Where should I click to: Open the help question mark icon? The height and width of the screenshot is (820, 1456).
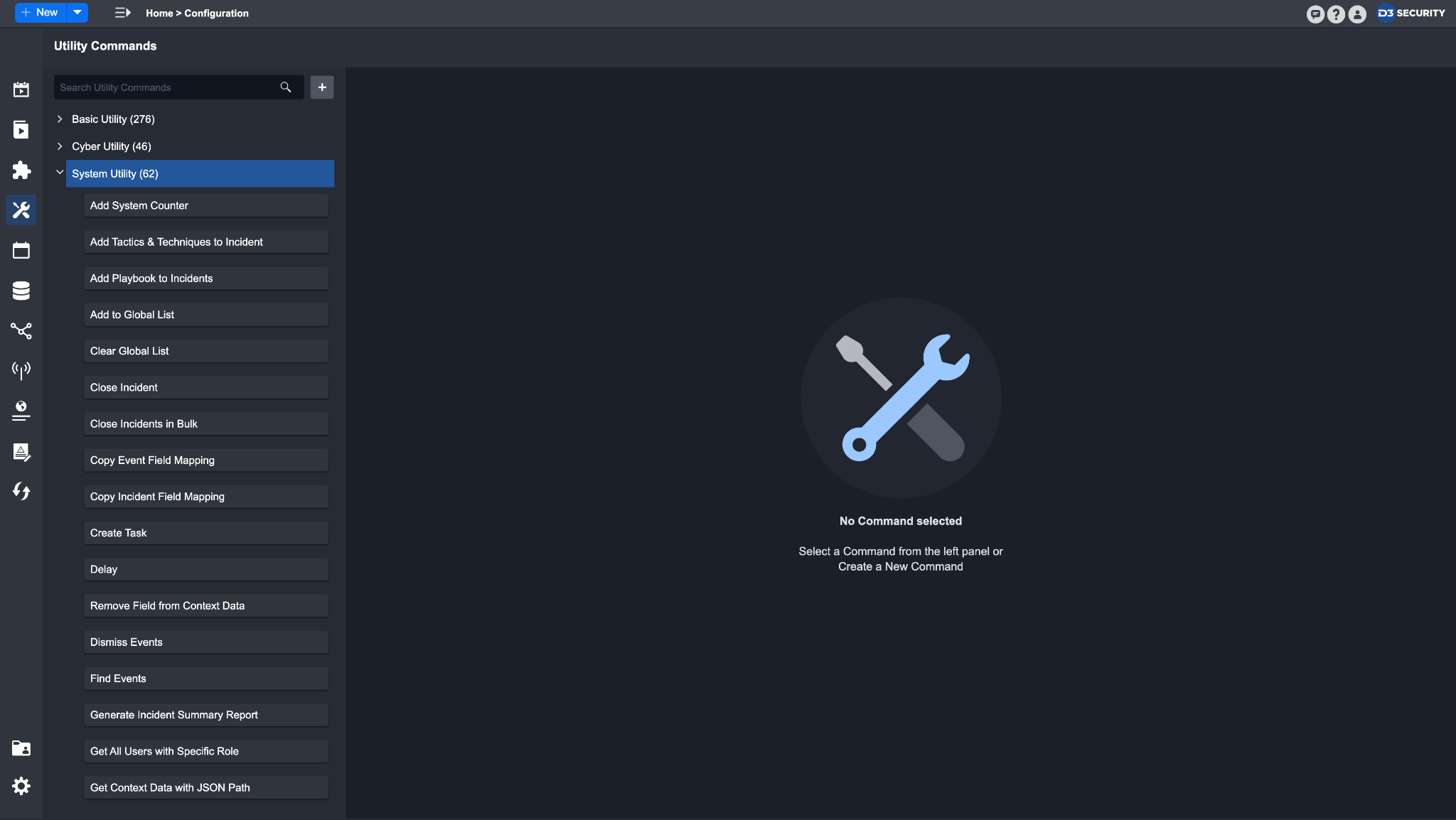pyautogui.click(x=1336, y=14)
